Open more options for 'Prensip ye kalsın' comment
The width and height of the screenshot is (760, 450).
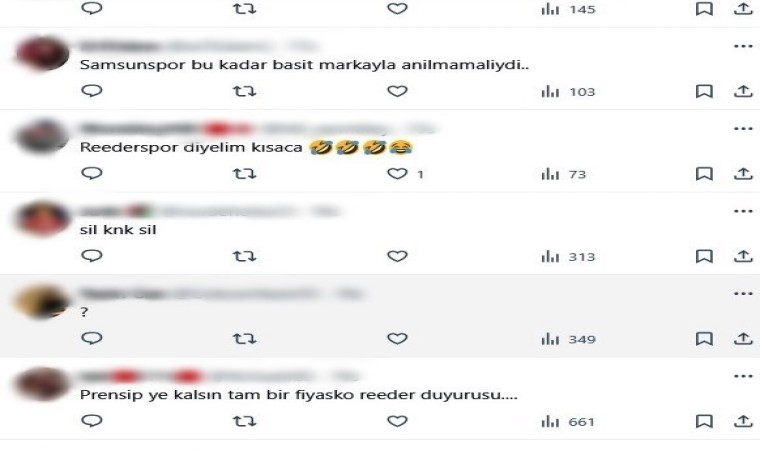coord(743,376)
